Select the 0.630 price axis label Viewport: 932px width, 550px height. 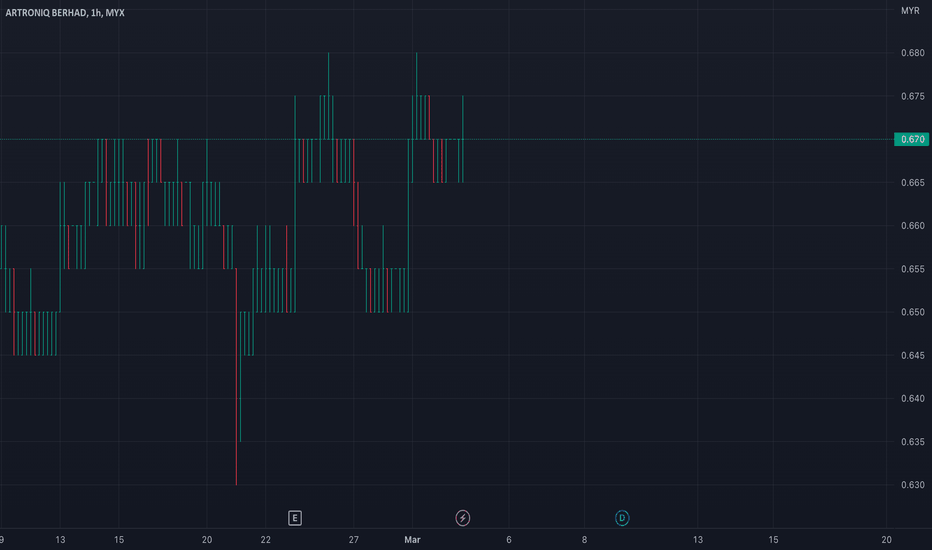(912, 485)
